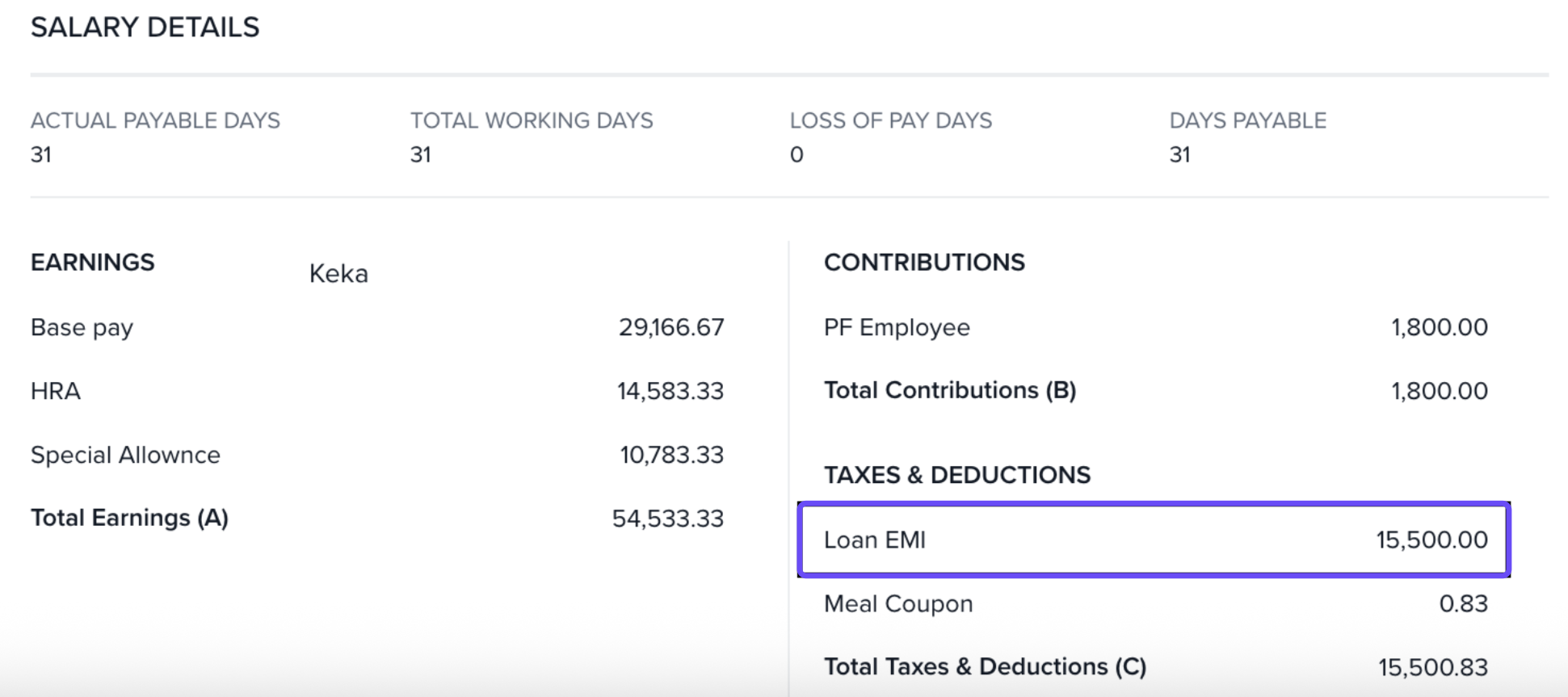Click the CONTRIBUTIONS section header
1568x697 pixels.
(x=924, y=263)
